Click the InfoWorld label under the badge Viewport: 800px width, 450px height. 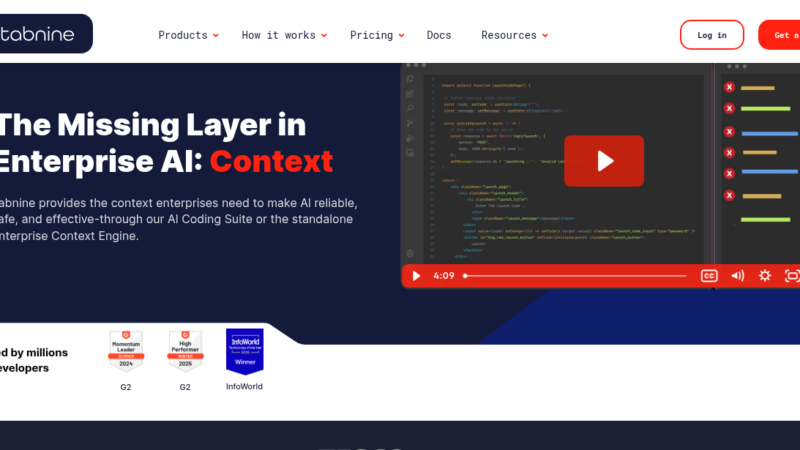244,387
